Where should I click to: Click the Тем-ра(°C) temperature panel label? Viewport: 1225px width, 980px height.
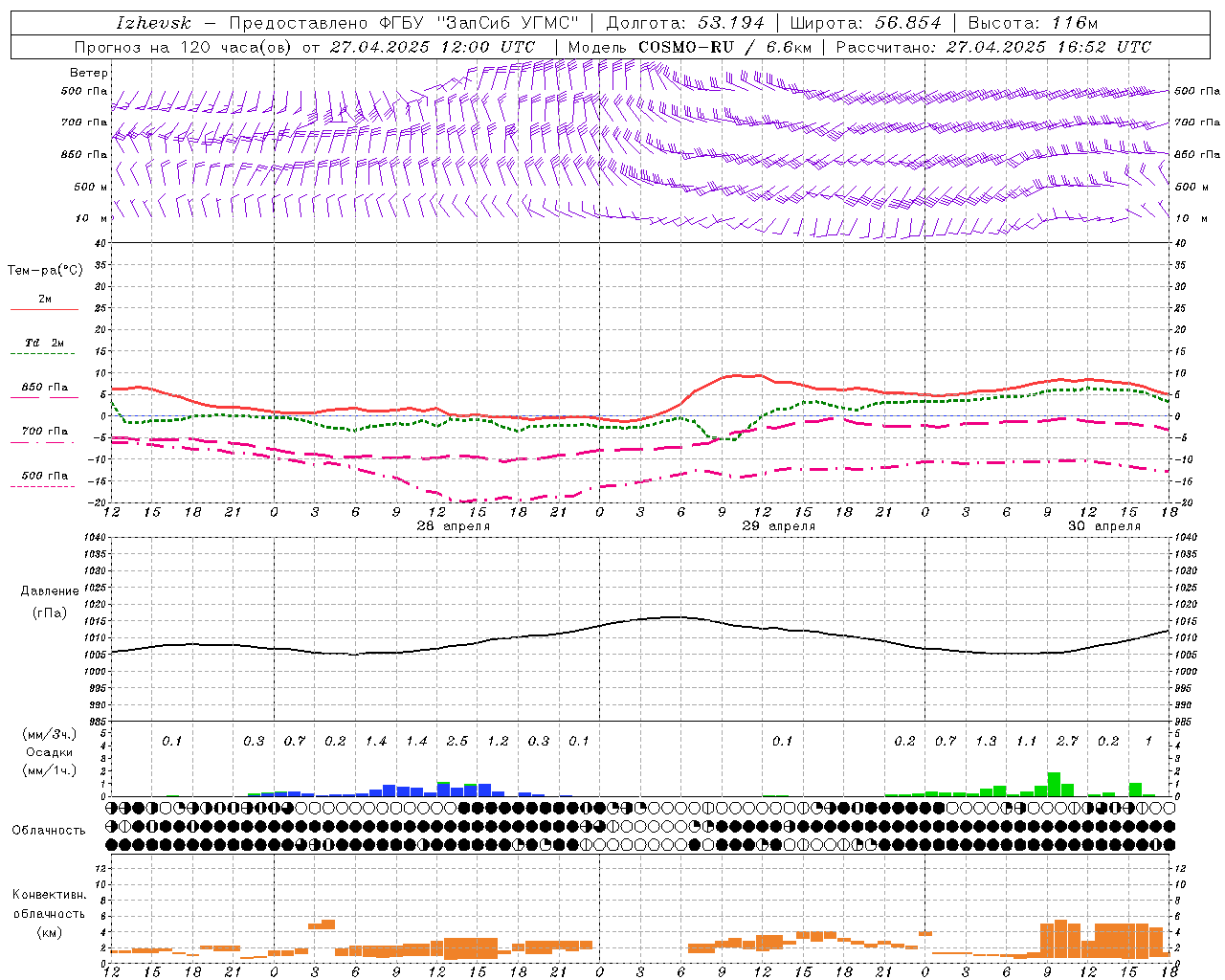(x=45, y=271)
